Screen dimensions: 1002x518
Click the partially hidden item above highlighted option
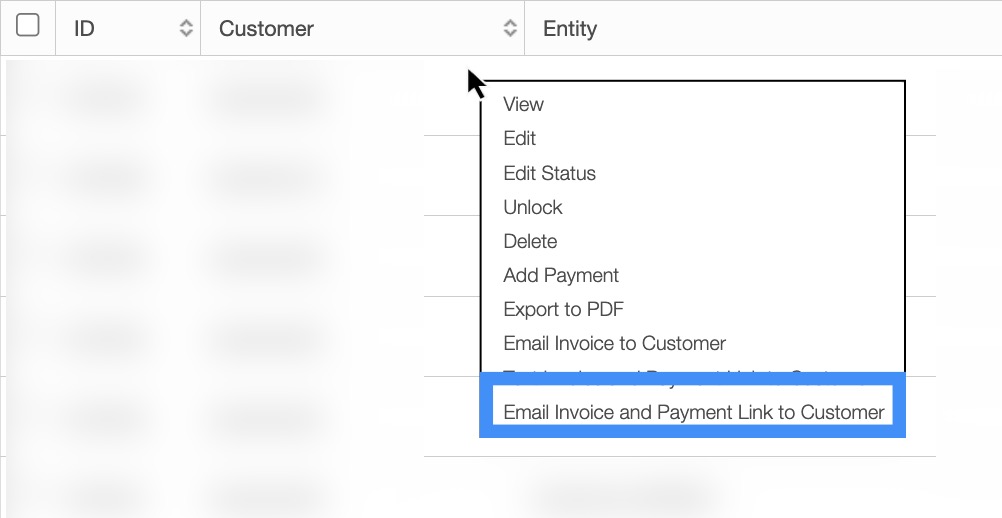tap(680, 374)
